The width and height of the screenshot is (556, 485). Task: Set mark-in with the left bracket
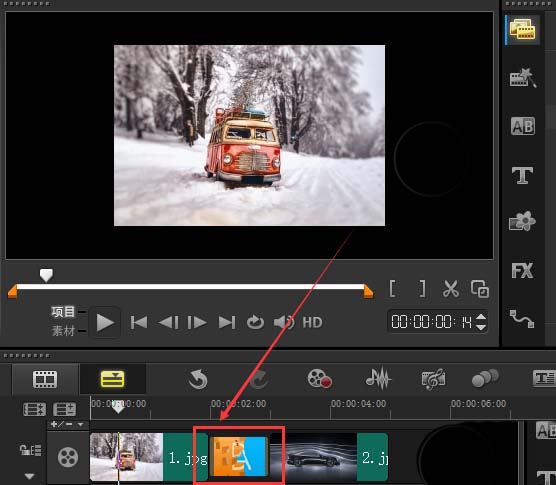tap(393, 289)
